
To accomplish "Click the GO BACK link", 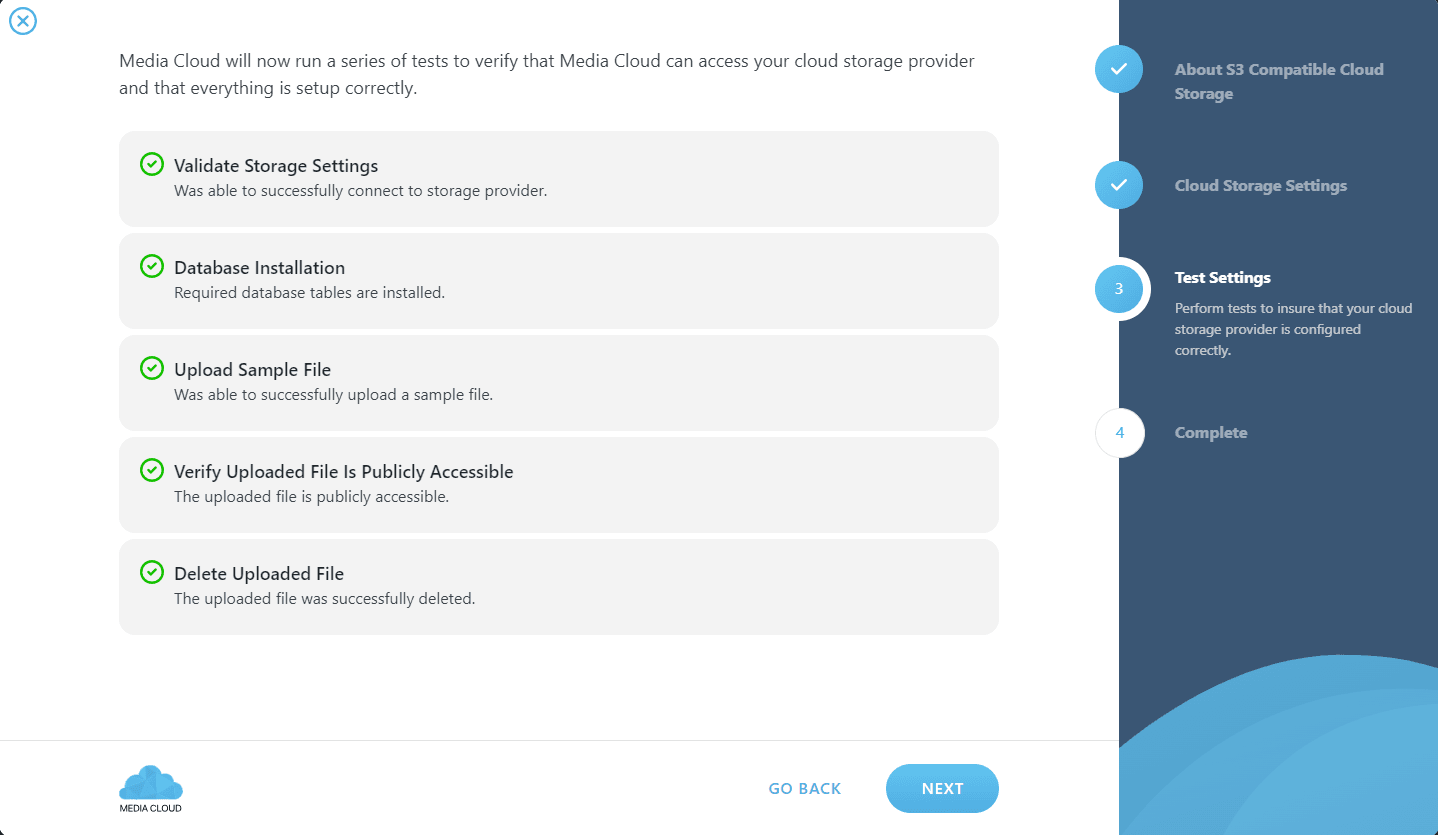I will [805, 788].
